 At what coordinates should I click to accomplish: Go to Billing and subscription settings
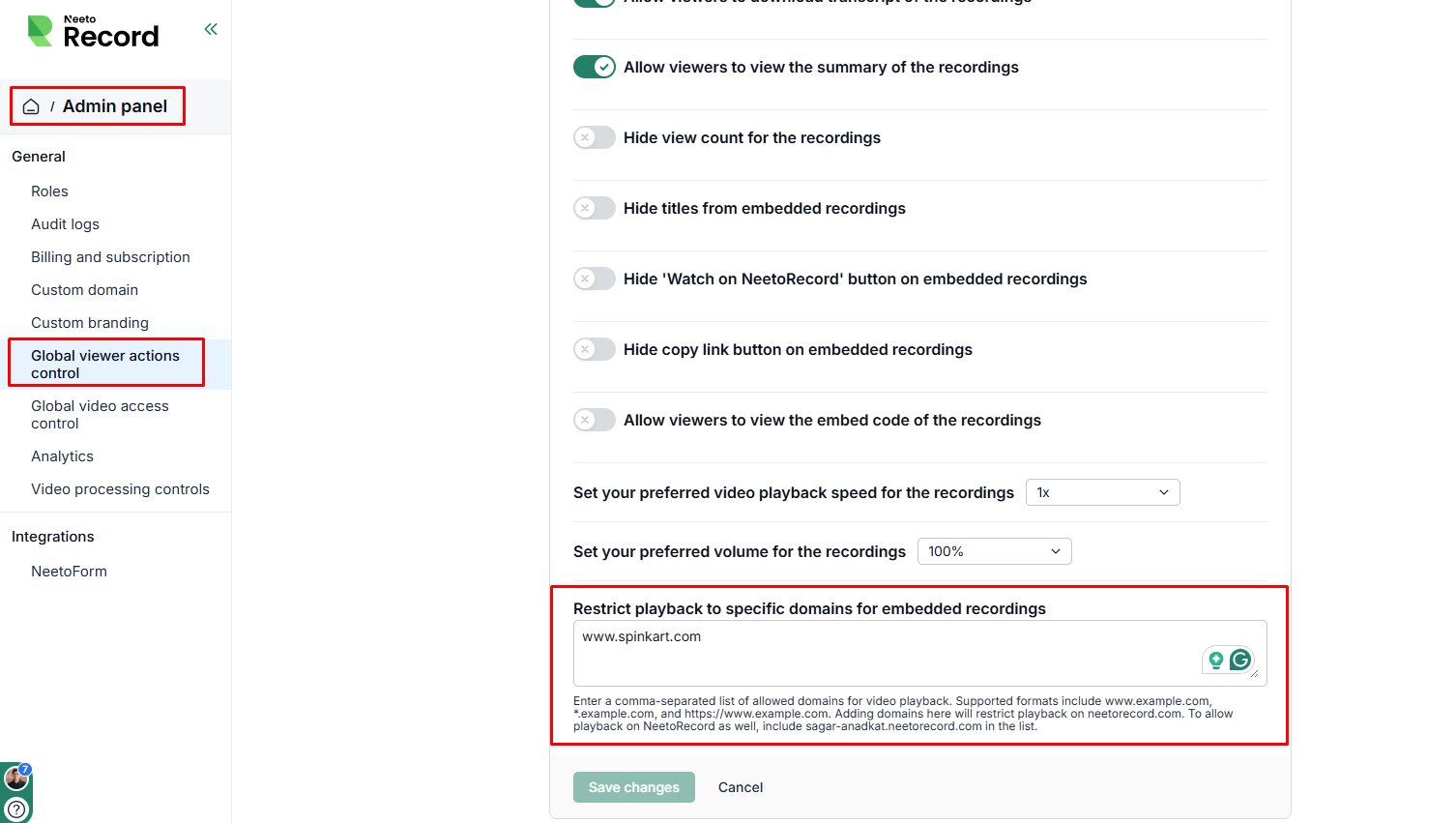(110, 257)
